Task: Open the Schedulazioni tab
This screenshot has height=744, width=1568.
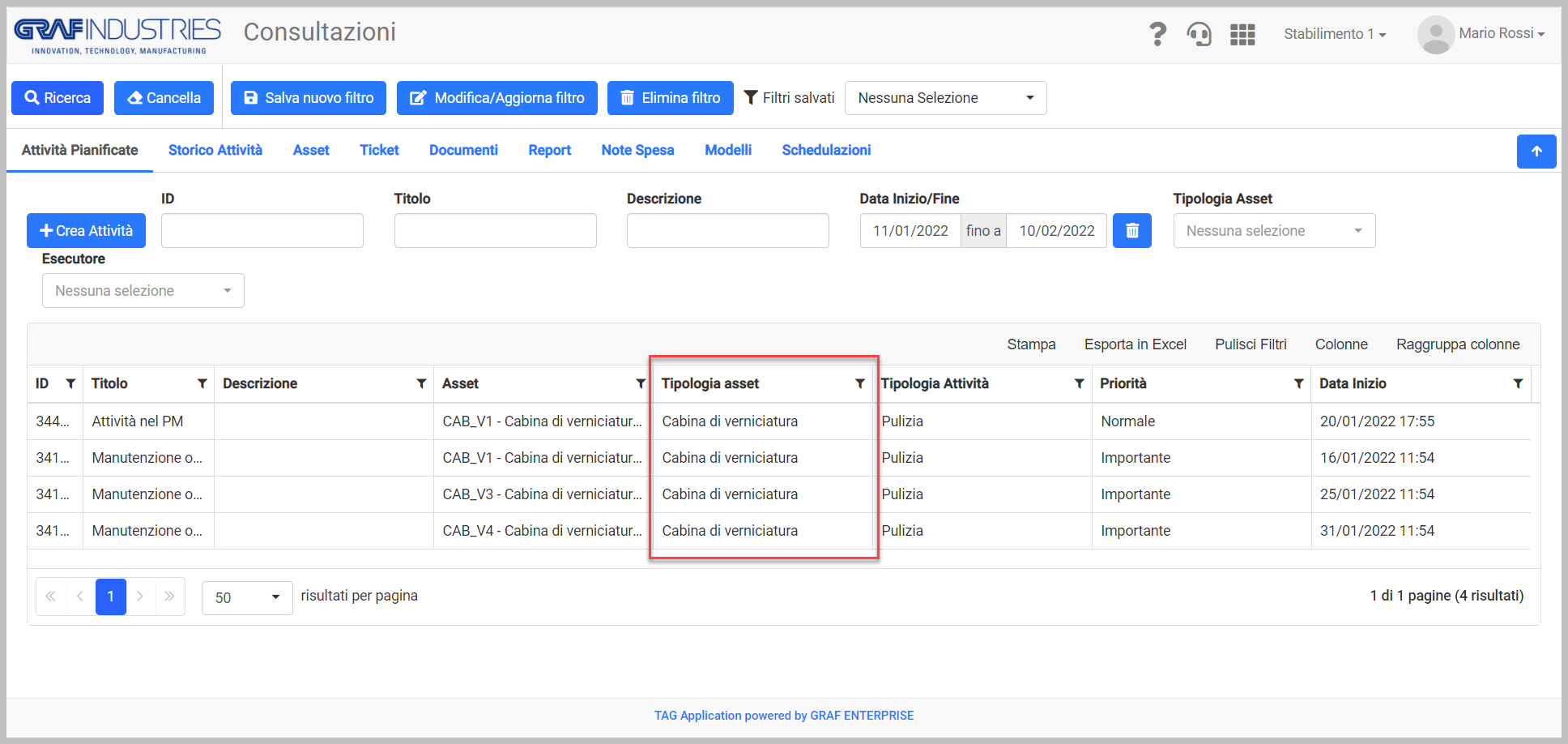Action: tap(826, 150)
